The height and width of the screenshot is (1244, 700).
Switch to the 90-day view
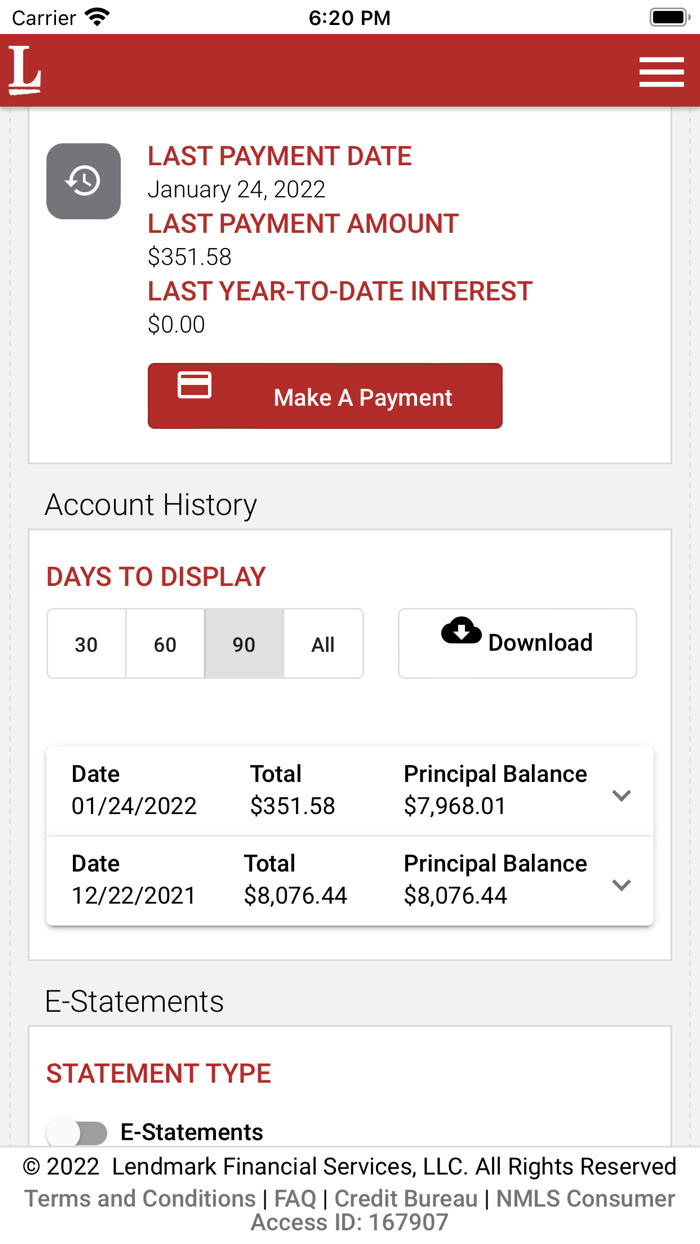pos(243,644)
